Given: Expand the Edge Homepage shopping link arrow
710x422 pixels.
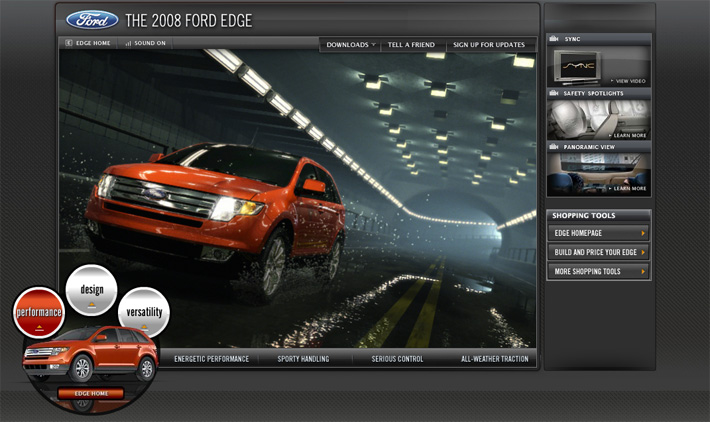Looking at the screenshot, I should 643,233.
